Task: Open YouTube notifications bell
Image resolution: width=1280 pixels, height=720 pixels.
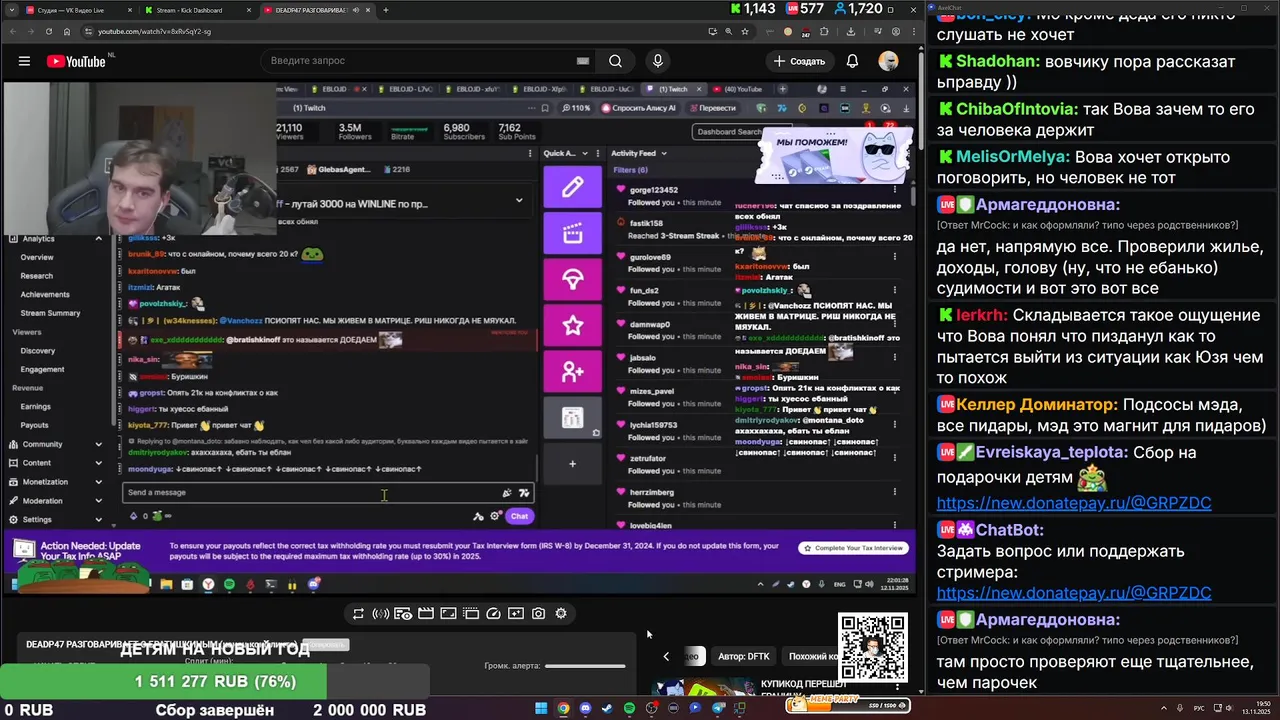Action: coord(852,61)
